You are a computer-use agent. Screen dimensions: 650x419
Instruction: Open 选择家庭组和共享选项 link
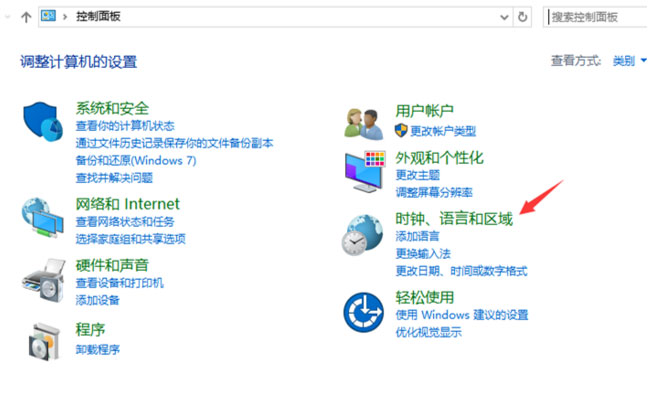[131, 239]
